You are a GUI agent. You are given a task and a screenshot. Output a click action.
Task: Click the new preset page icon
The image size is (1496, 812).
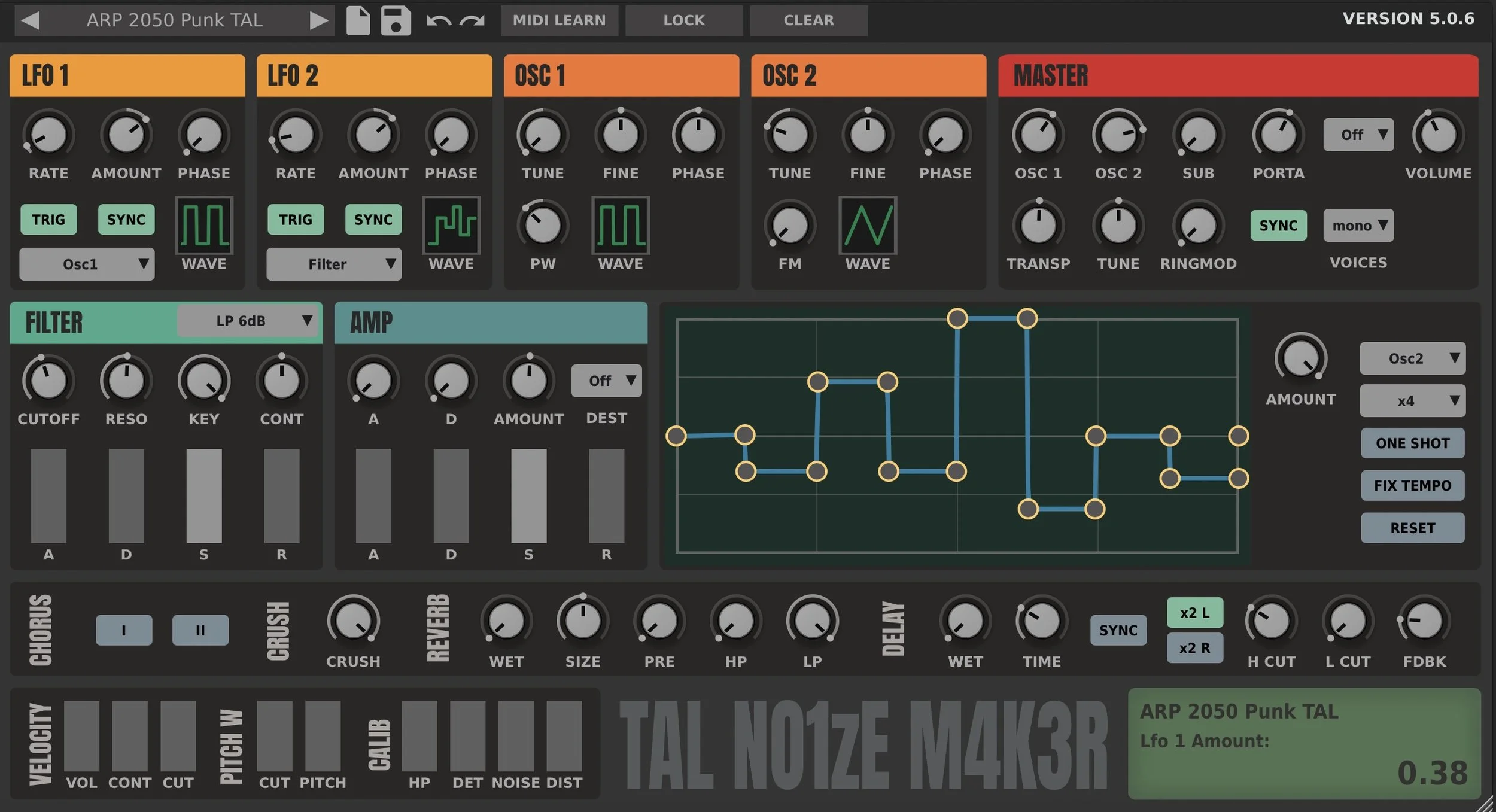(358, 20)
